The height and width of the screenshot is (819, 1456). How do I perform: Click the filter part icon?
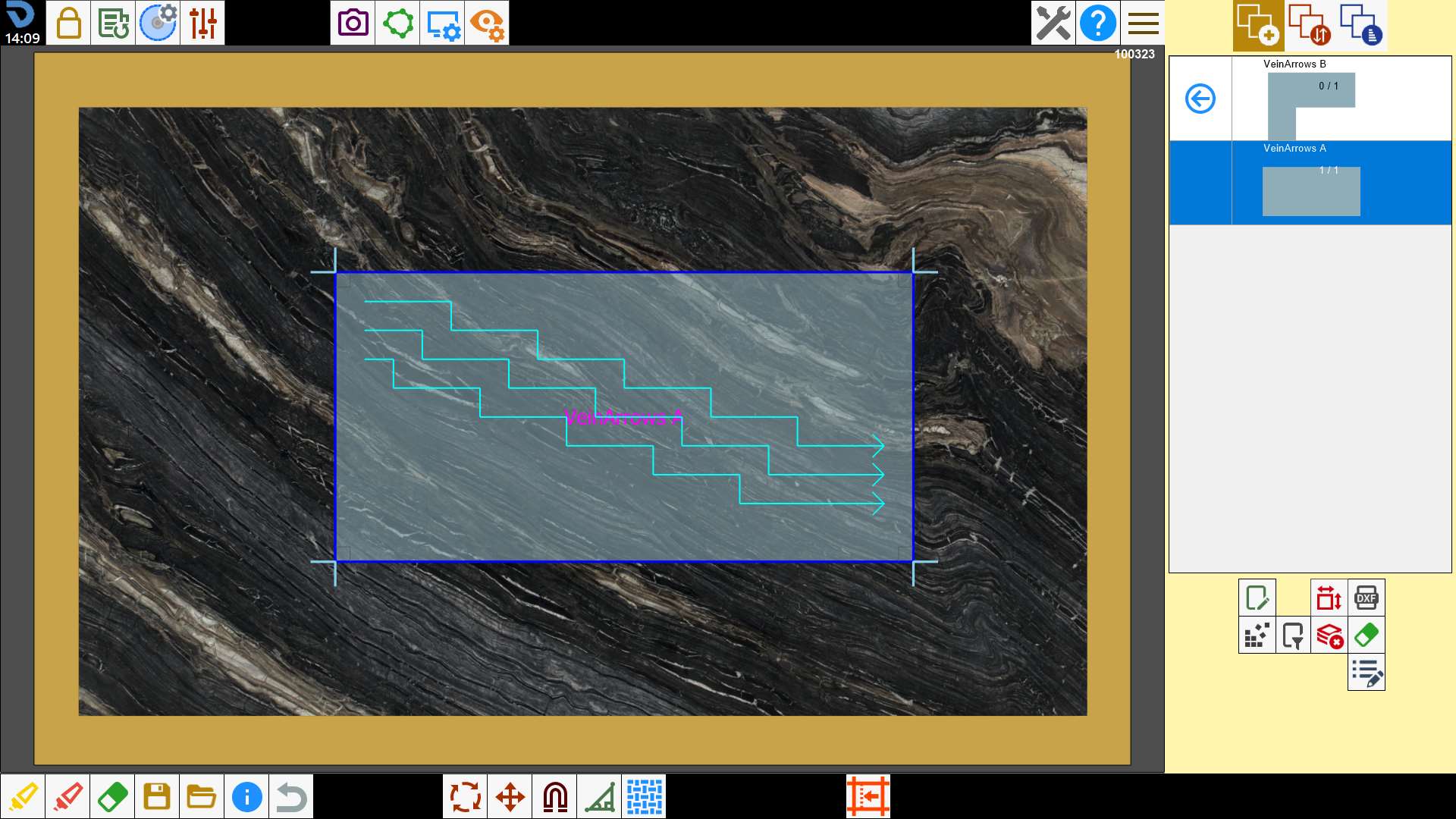1293,635
